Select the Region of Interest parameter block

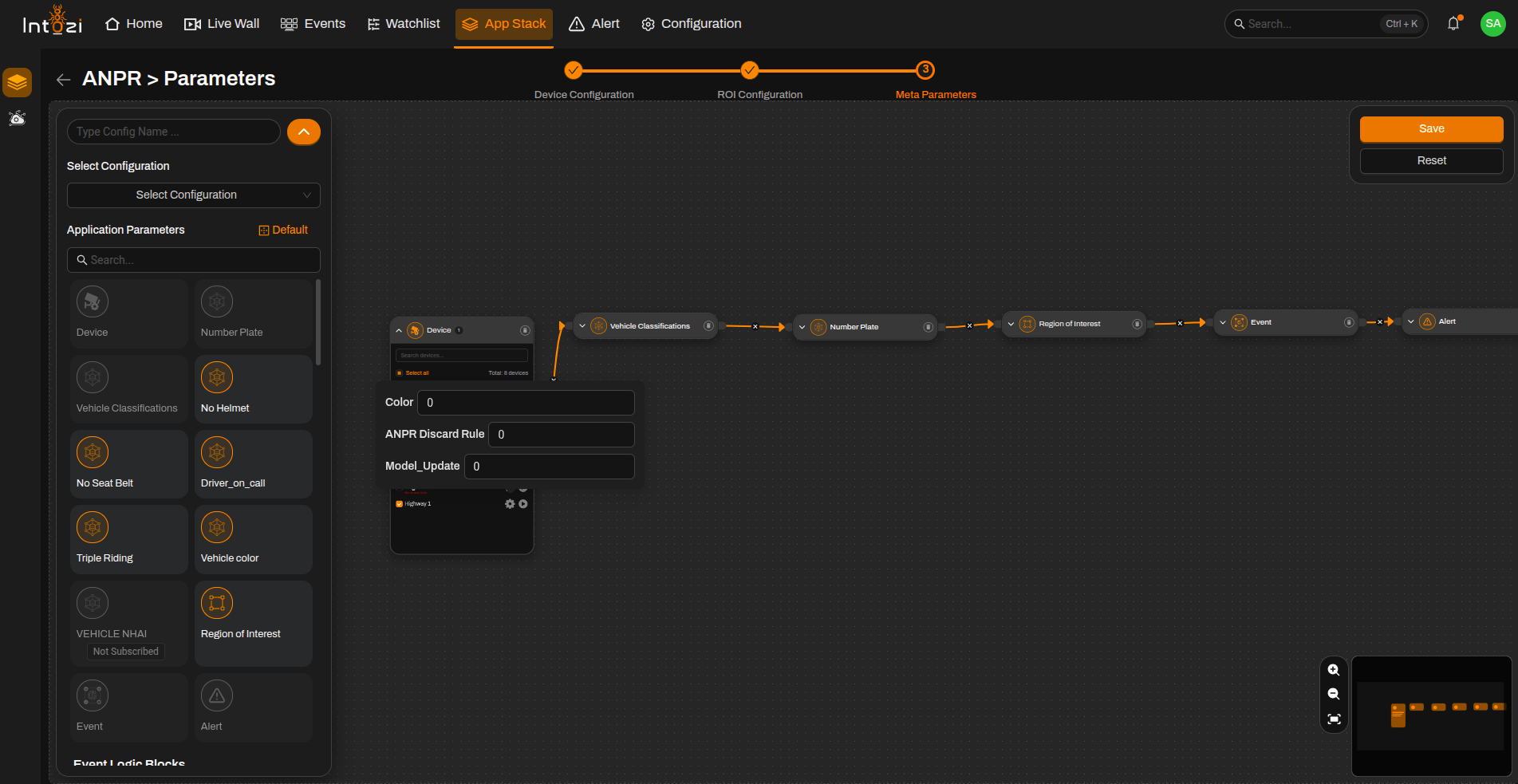[x=254, y=623]
